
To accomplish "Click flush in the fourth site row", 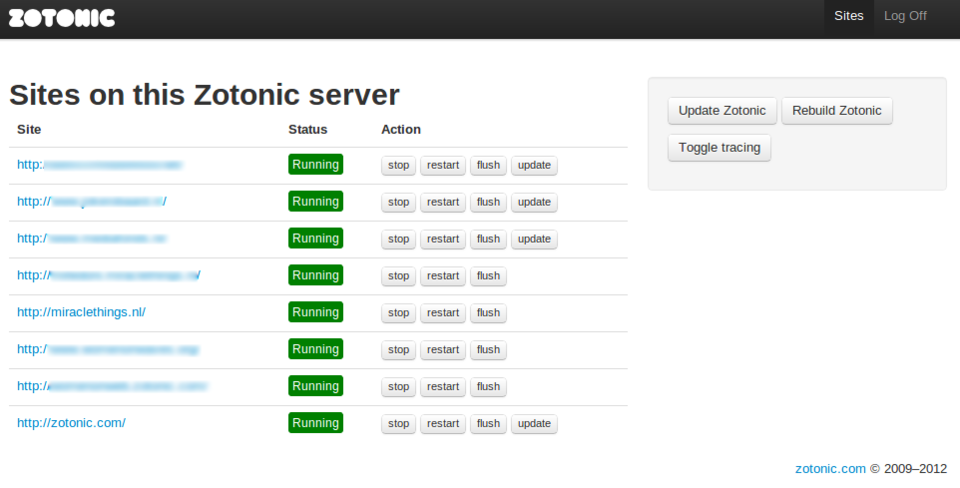I will point(488,276).
